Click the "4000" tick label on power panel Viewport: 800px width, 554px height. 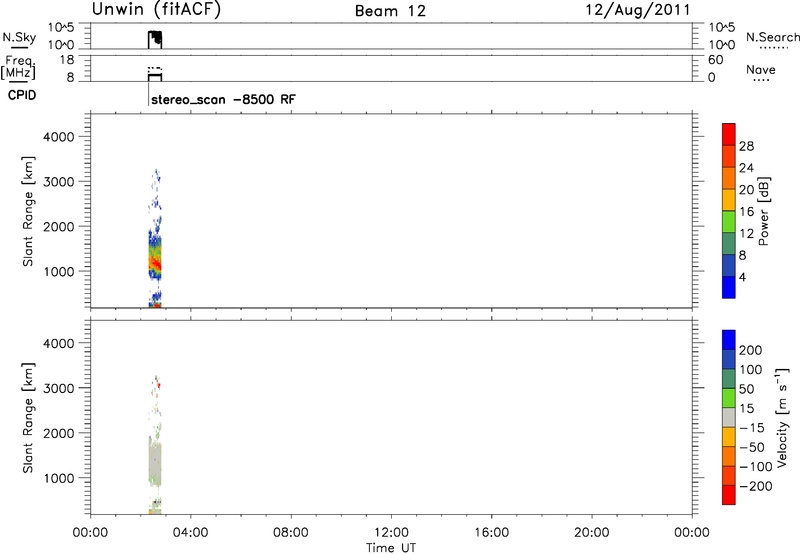pyautogui.click(x=59, y=137)
